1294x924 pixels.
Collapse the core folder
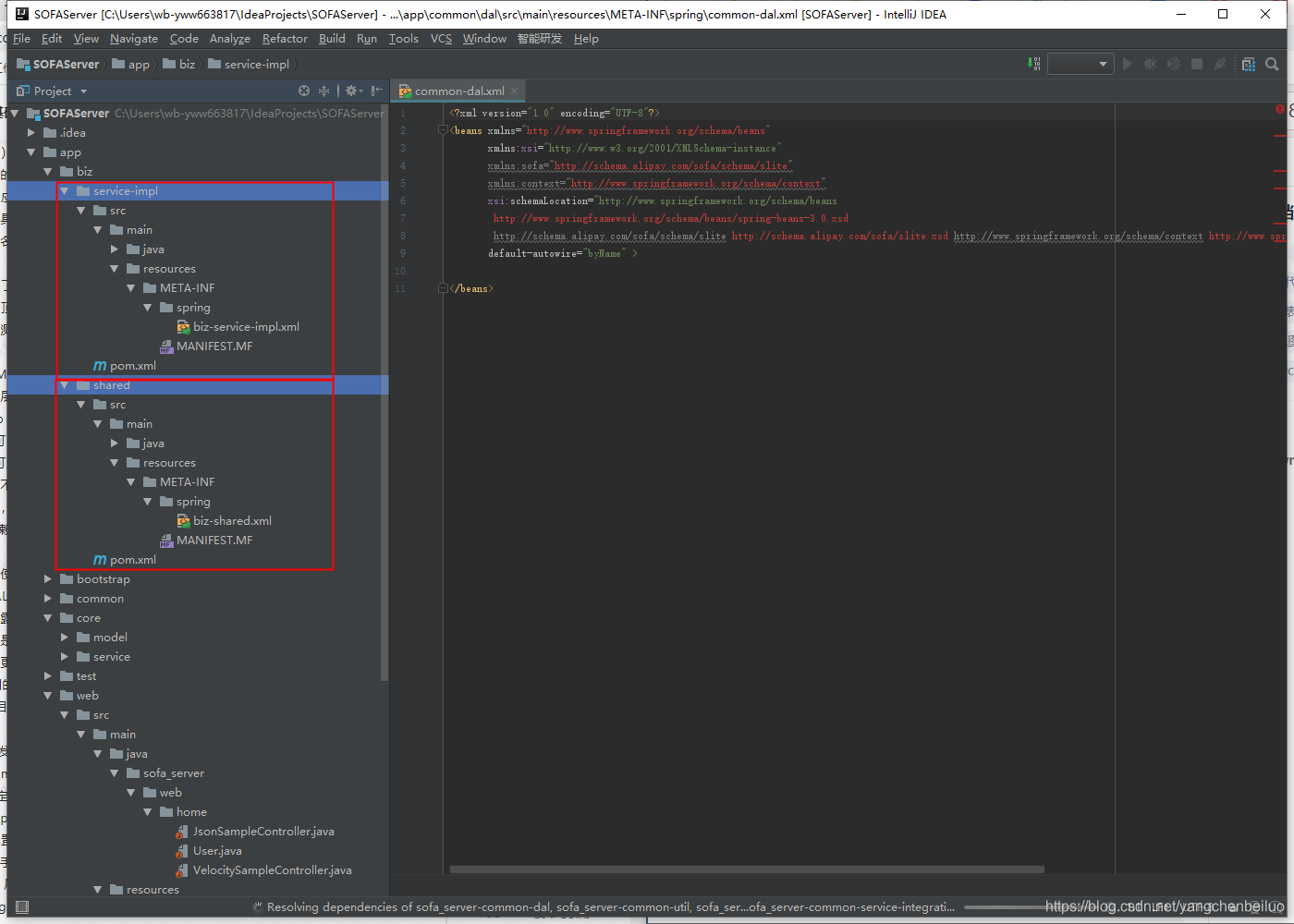[48, 618]
